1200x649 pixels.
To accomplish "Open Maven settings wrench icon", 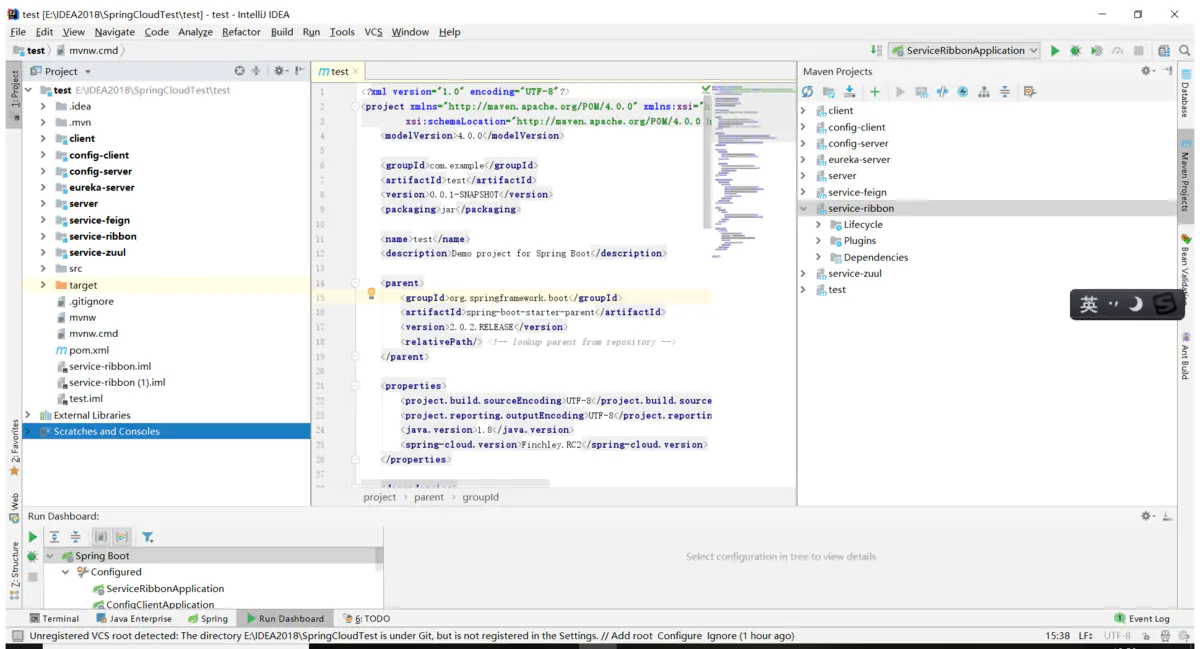I will [x=1030, y=92].
